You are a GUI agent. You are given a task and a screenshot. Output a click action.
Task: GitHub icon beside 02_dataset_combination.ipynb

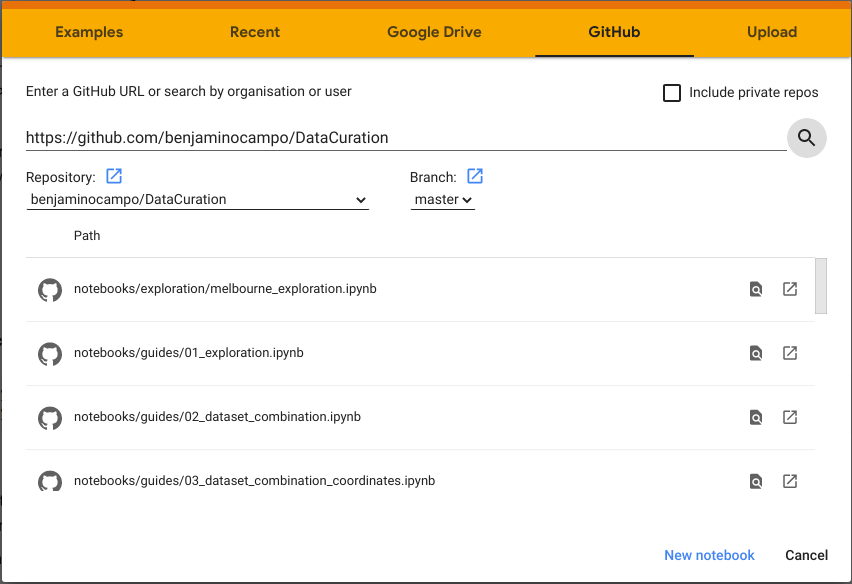click(x=50, y=418)
